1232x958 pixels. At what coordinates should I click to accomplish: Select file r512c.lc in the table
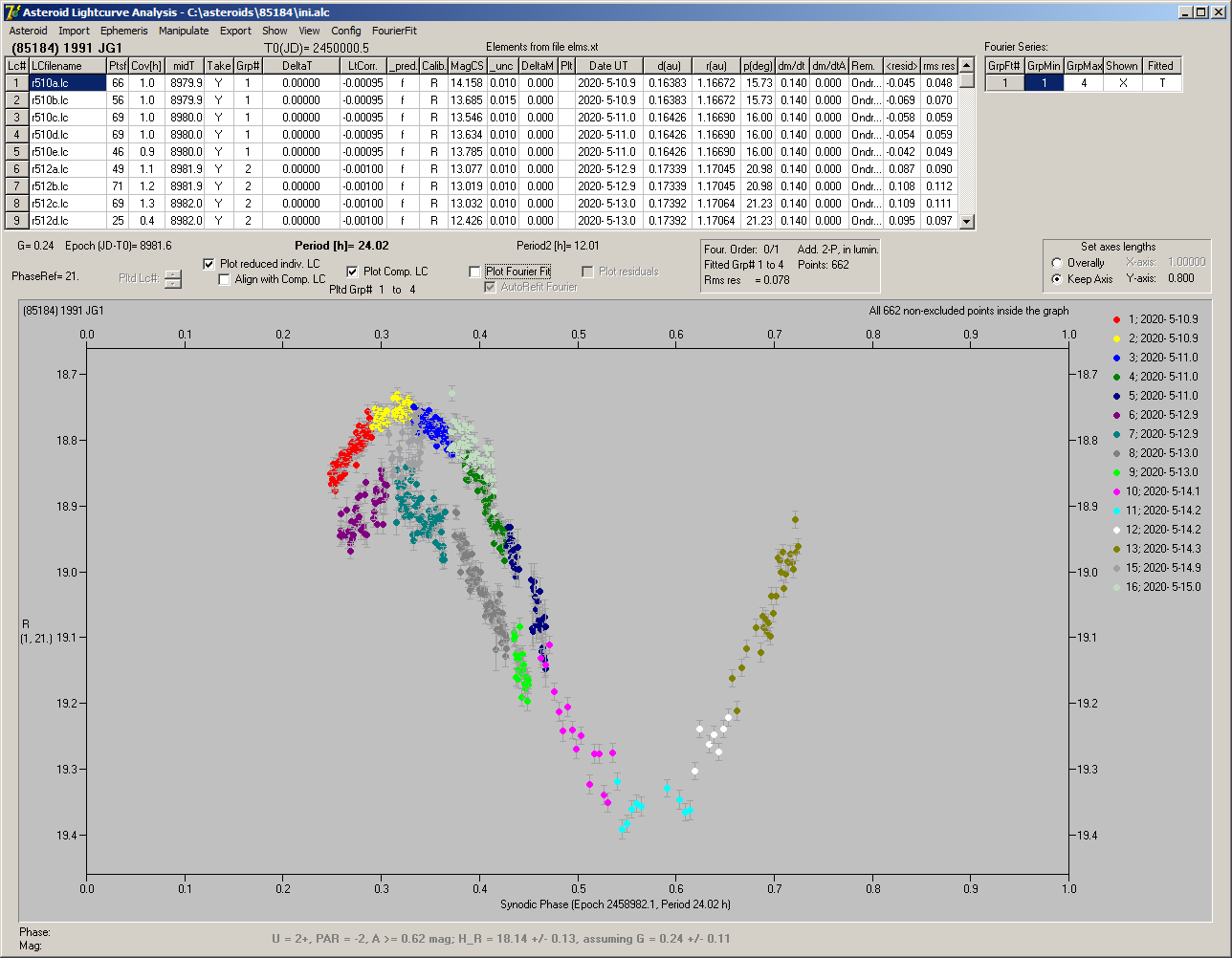point(68,204)
